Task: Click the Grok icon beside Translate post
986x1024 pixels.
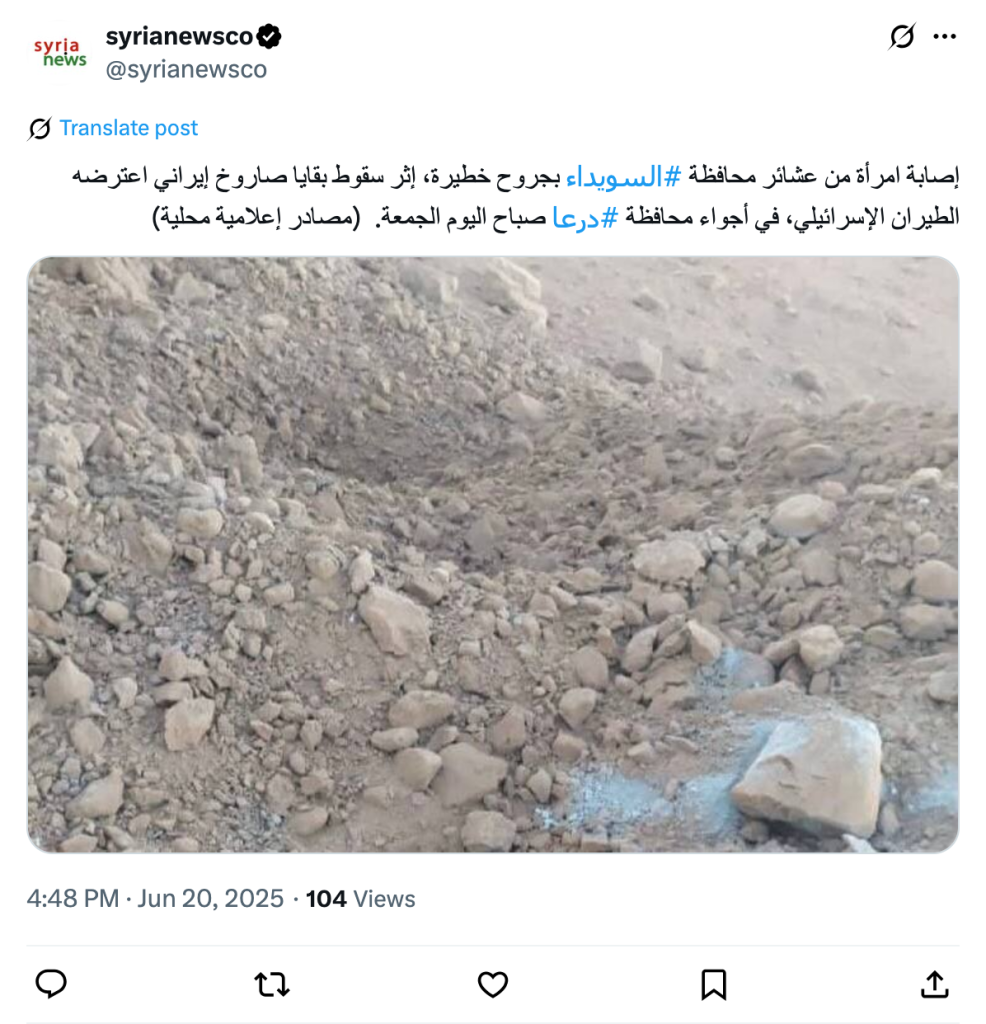Action: coord(39,129)
